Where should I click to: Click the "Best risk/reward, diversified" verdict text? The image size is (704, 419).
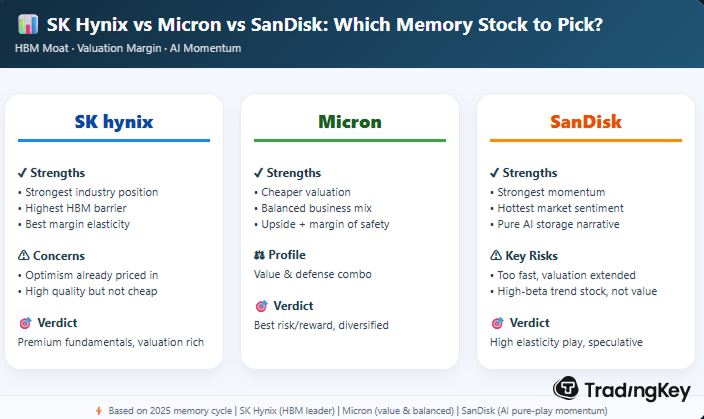pos(321,325)
